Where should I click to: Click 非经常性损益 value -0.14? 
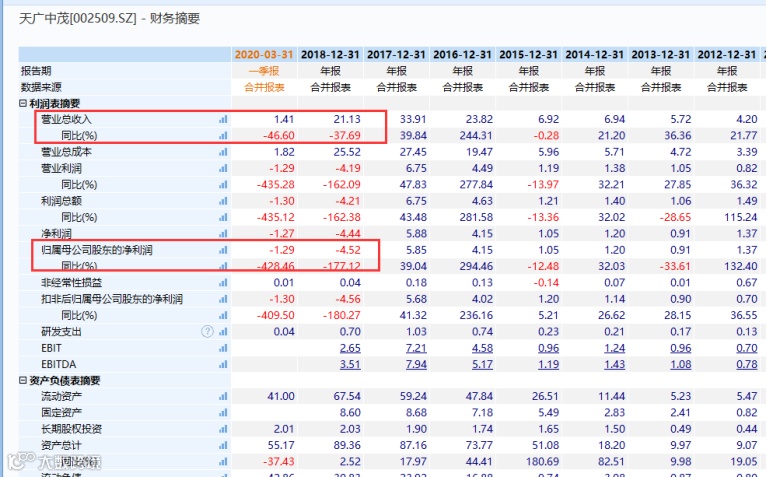click(x=546, y=283)
